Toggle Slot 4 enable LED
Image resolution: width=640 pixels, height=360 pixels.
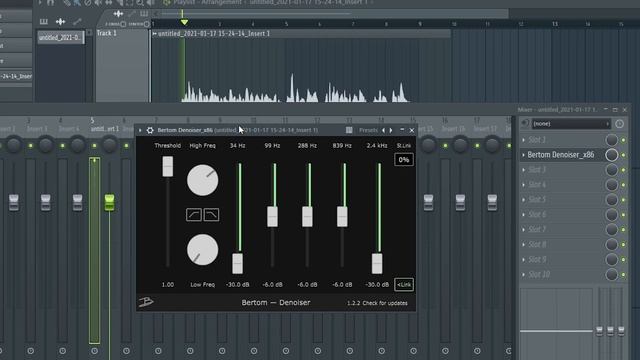coord(623,185)
